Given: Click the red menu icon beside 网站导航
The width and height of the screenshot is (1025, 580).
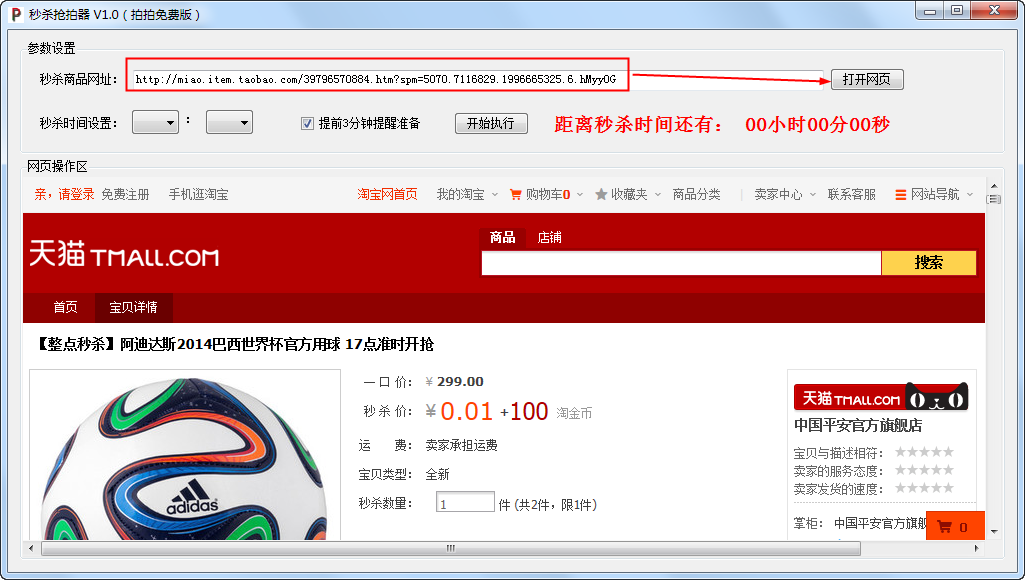Looking at the screenshot, I should click(900, 195).
